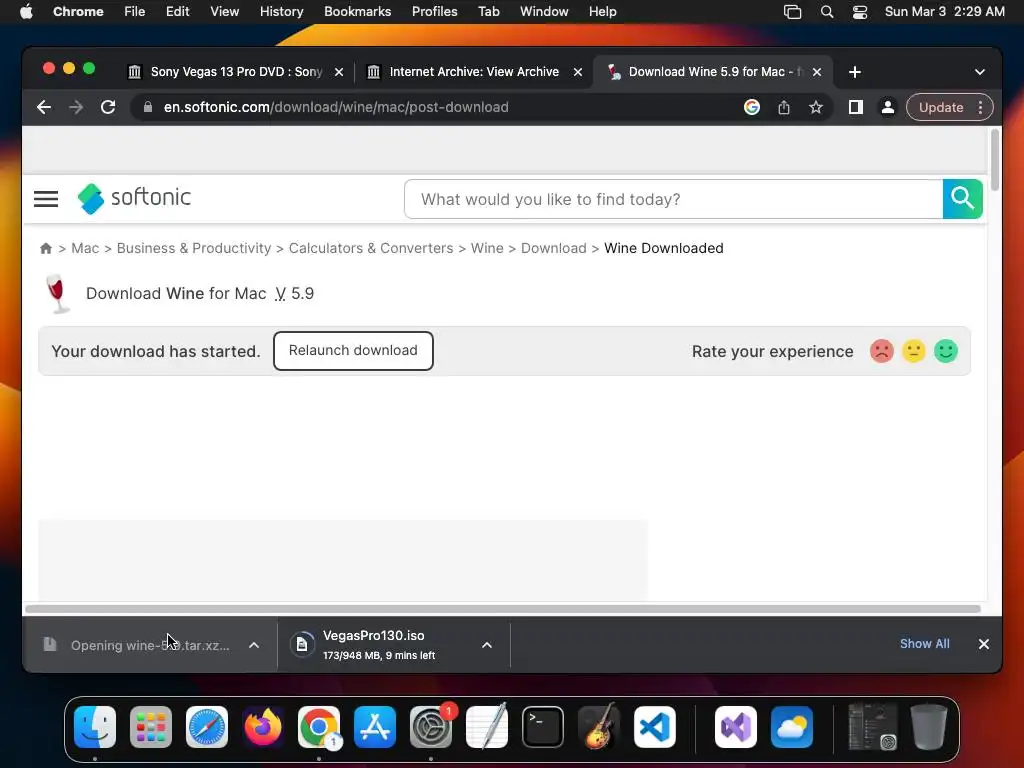The height and width of the screenshot is (768, 1024).
Task: Open the Softonic hamburger menu
Action: pos(46,199)
